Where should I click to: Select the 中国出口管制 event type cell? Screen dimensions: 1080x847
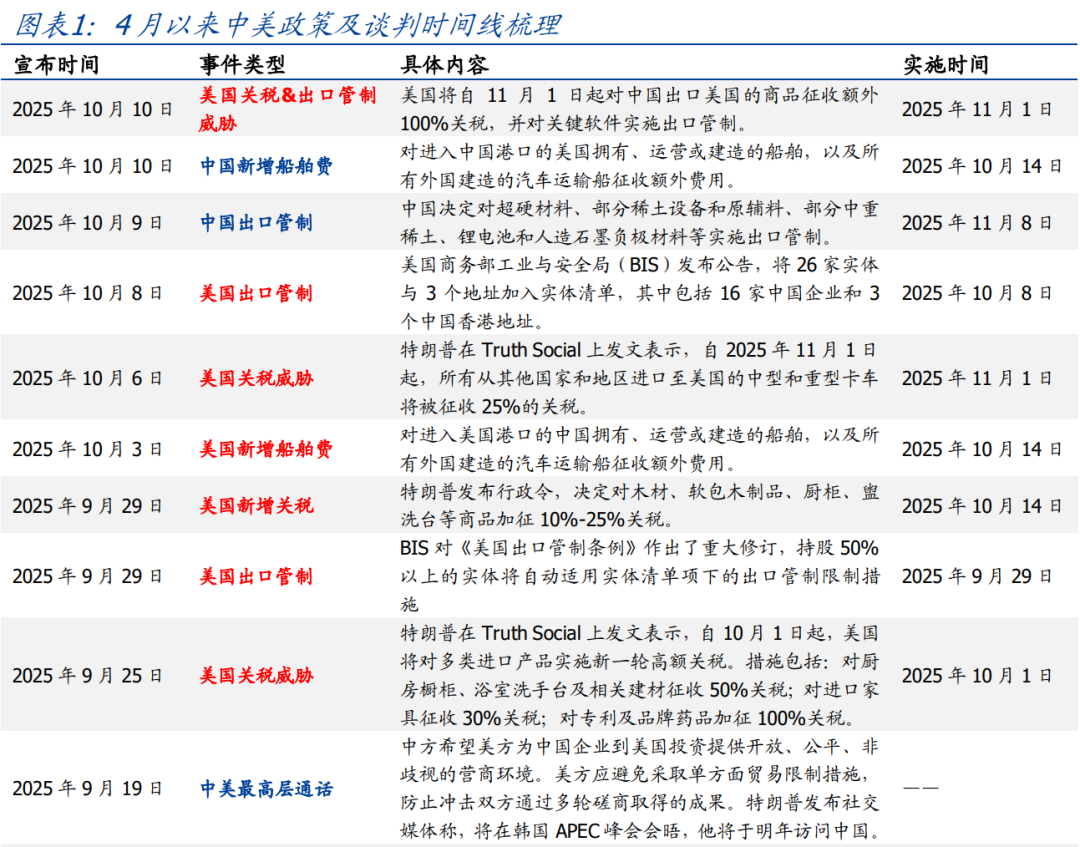256,222
